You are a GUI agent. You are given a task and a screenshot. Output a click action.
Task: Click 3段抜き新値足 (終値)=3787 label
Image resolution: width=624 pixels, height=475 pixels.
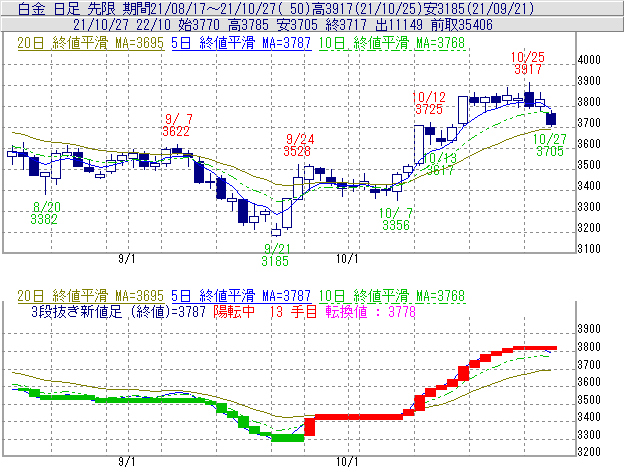point(119,311)
